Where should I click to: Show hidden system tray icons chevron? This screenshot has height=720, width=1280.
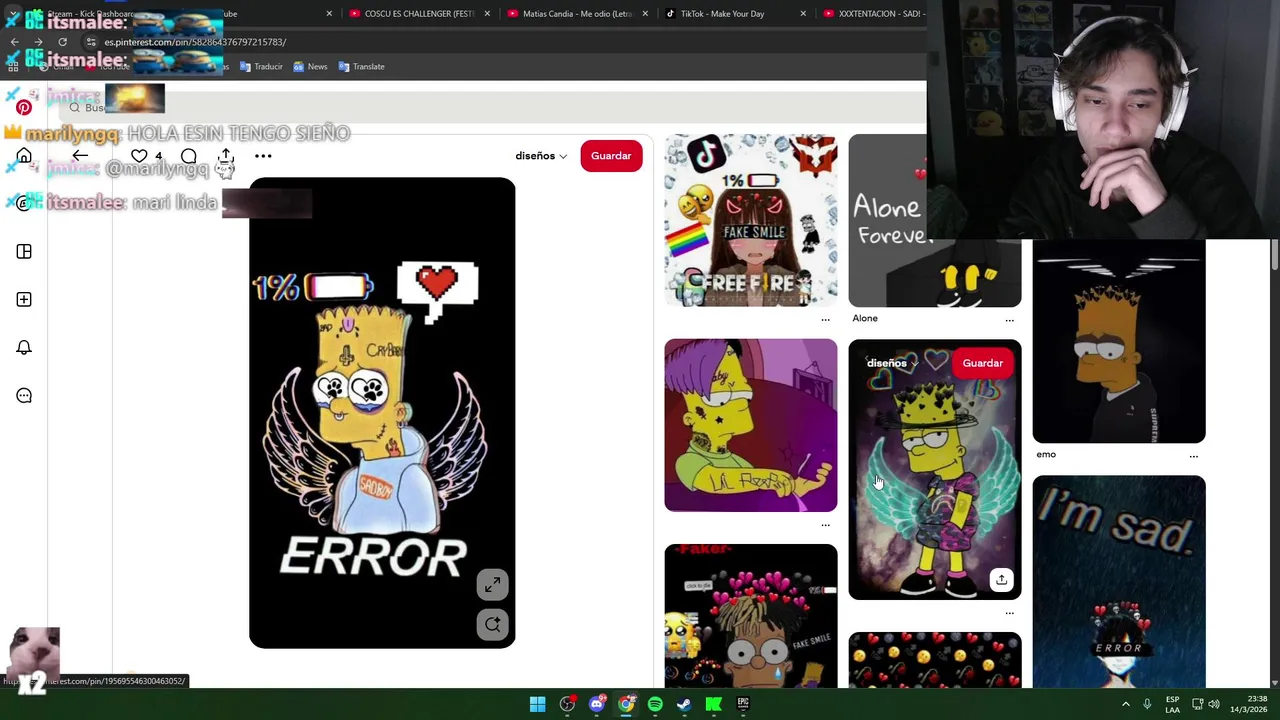pyautogui.click(x=1126, y=704)
